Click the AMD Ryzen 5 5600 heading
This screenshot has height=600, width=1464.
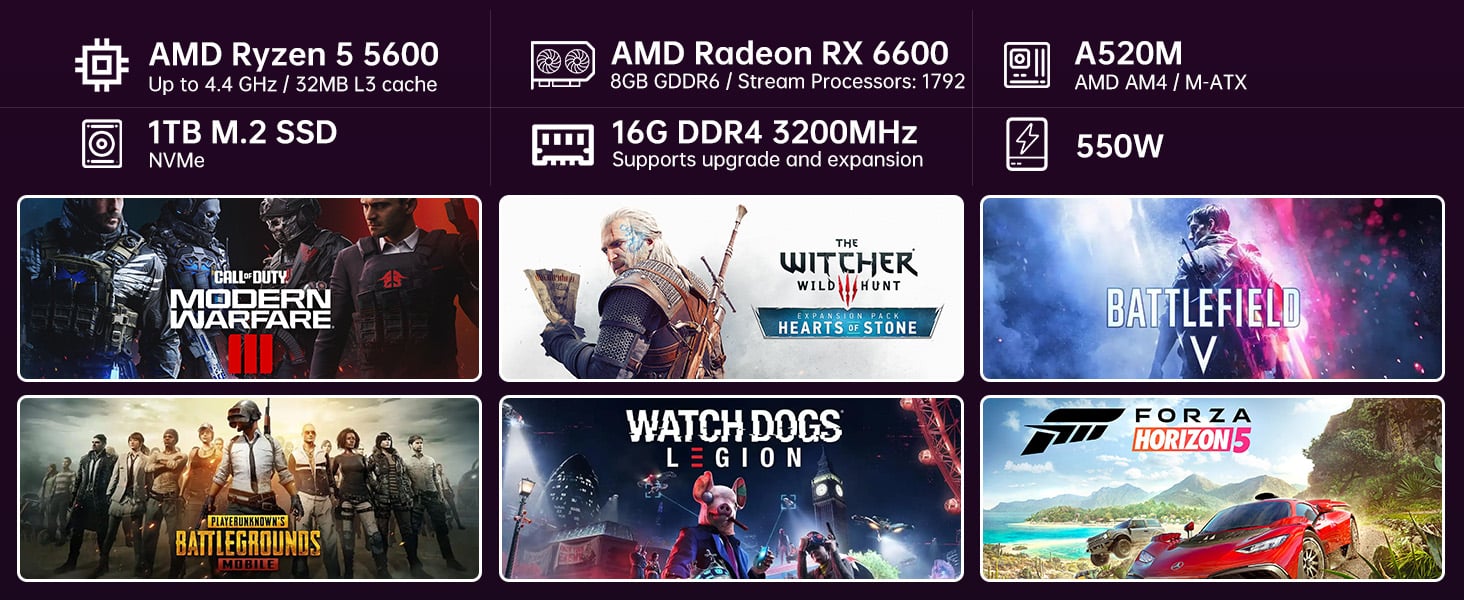[293, 54]
